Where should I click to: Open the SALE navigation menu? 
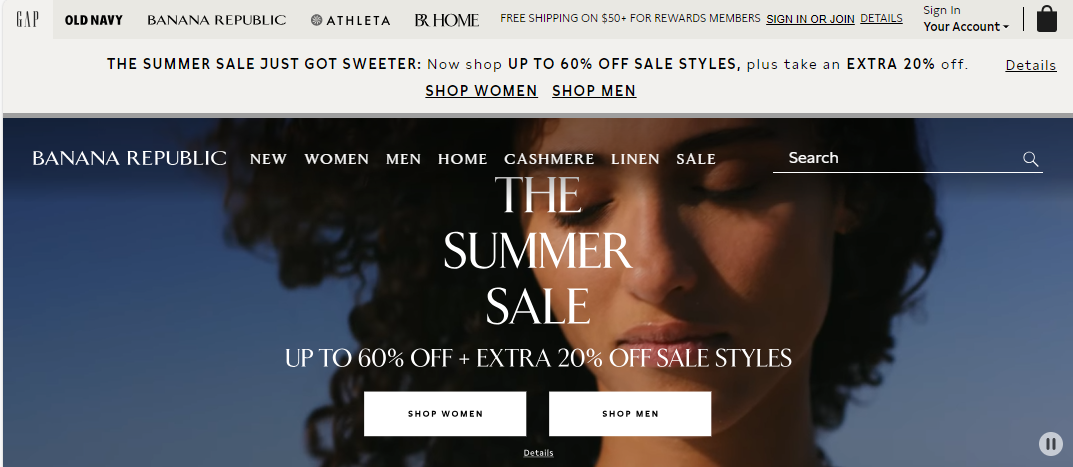[696, 159]
